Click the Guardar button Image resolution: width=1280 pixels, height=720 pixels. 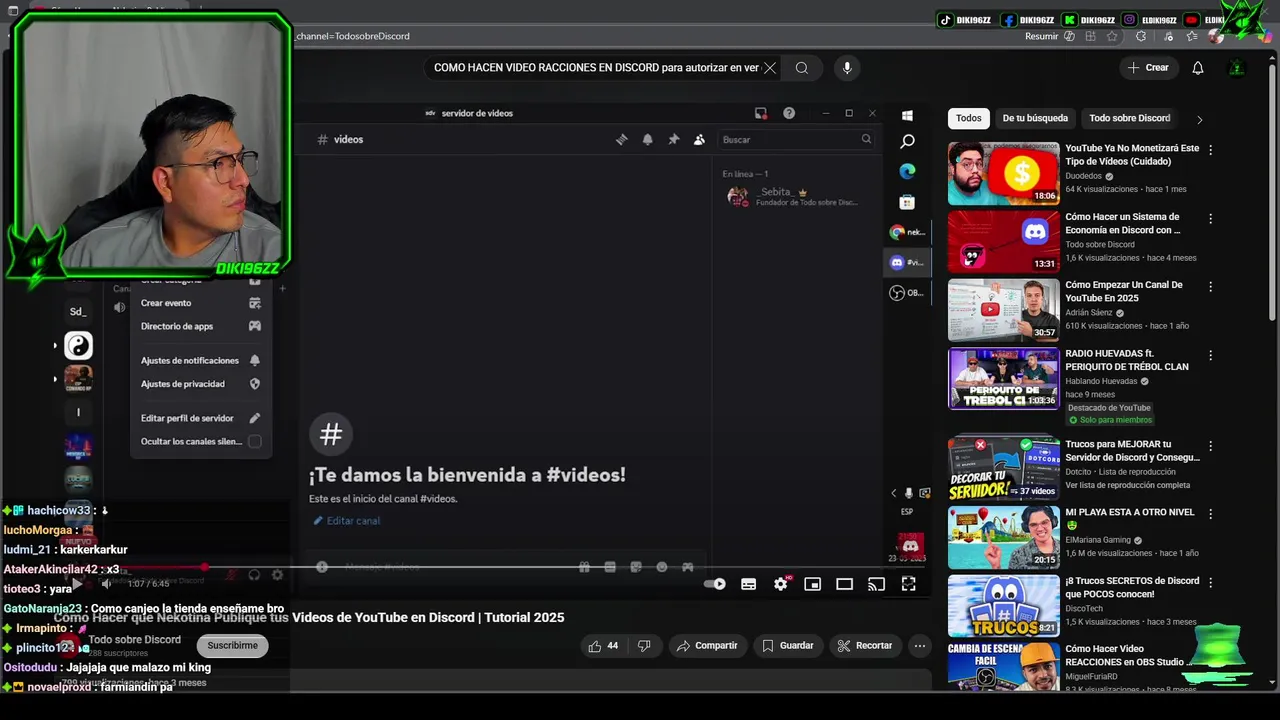pos(787,646)
